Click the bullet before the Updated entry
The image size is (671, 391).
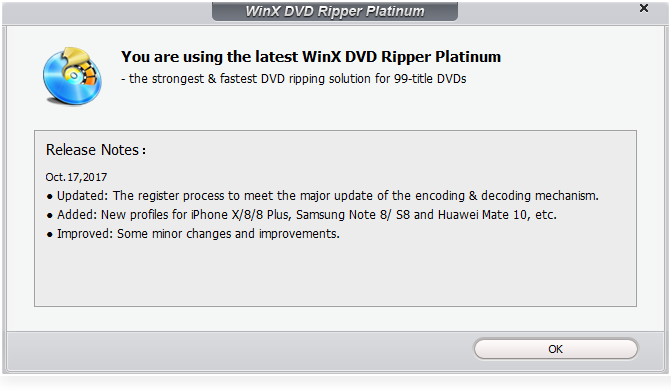50,197
